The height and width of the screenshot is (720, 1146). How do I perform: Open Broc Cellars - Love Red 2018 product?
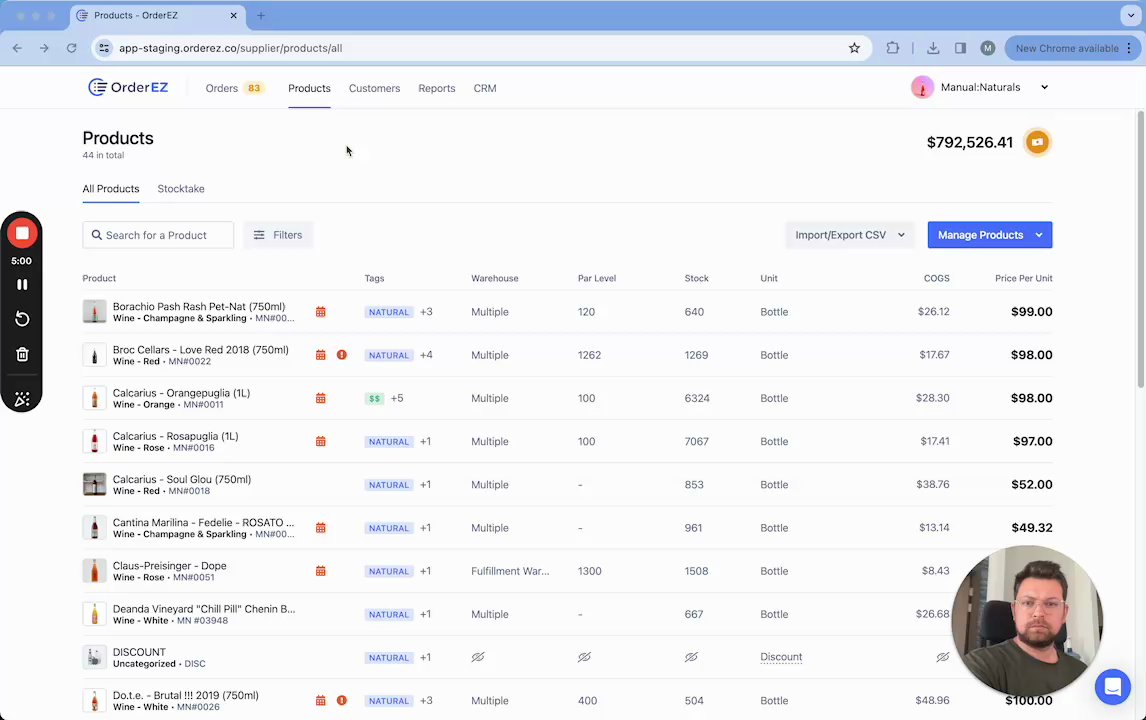pos(200,350)
